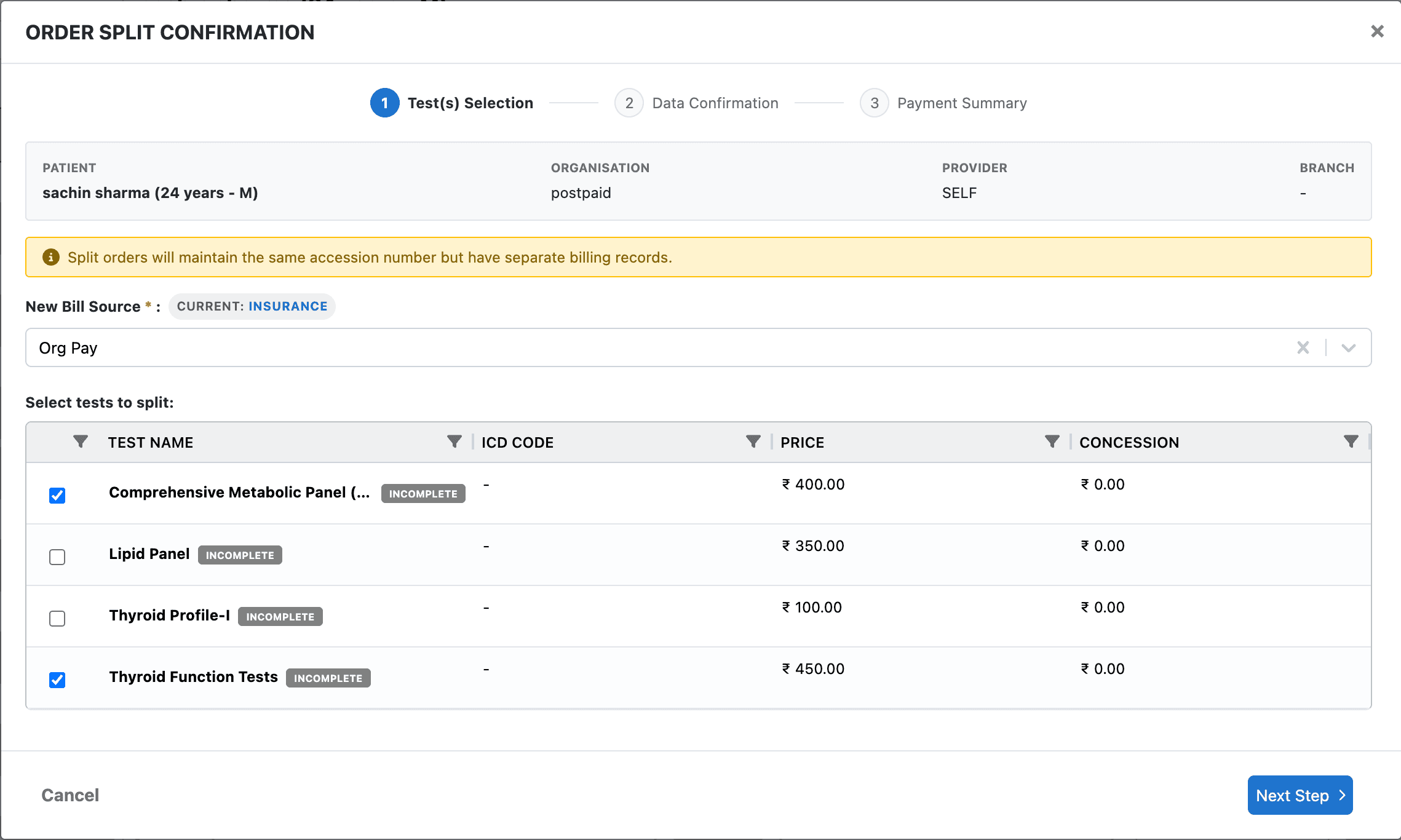Click patient name sachin sharma
Screen dimensions: 1401x840
point(150,193)
